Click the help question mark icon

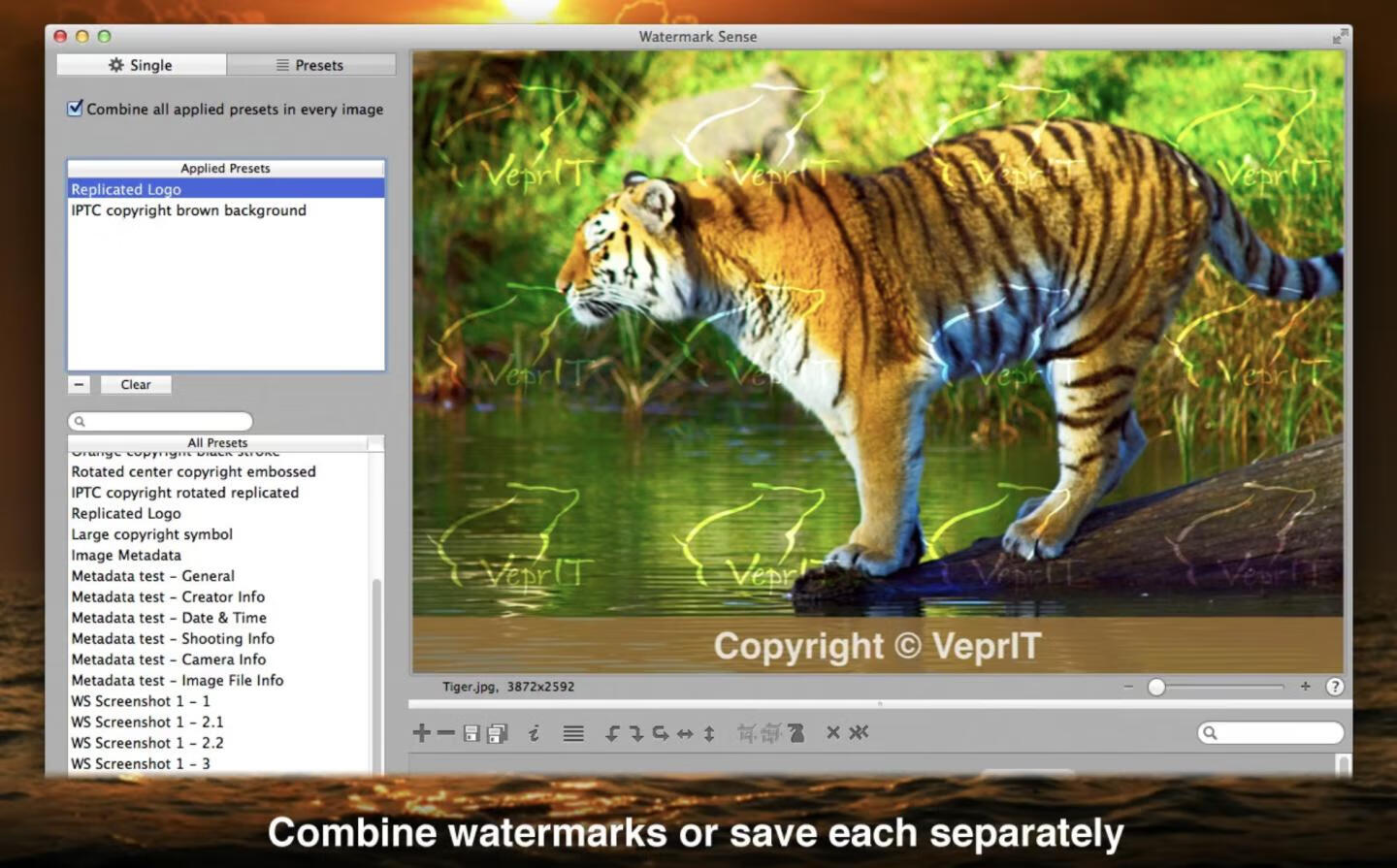pyautogui.click(x=1335, y=687)
